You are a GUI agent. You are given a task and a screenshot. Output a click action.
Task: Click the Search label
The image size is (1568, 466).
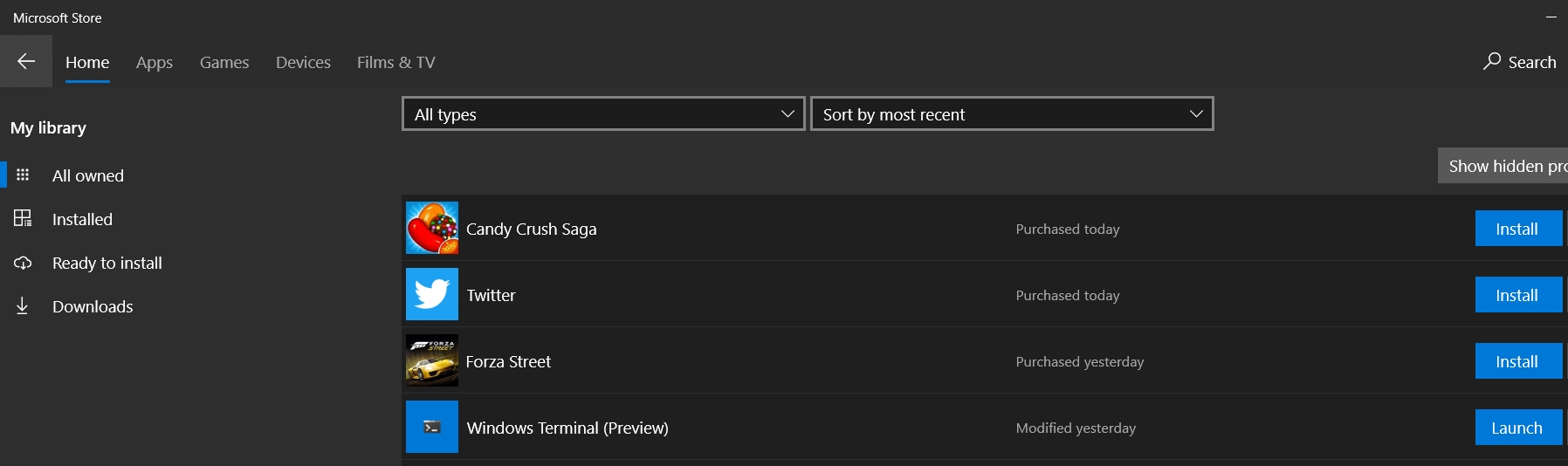click(x=1532, y=62)
